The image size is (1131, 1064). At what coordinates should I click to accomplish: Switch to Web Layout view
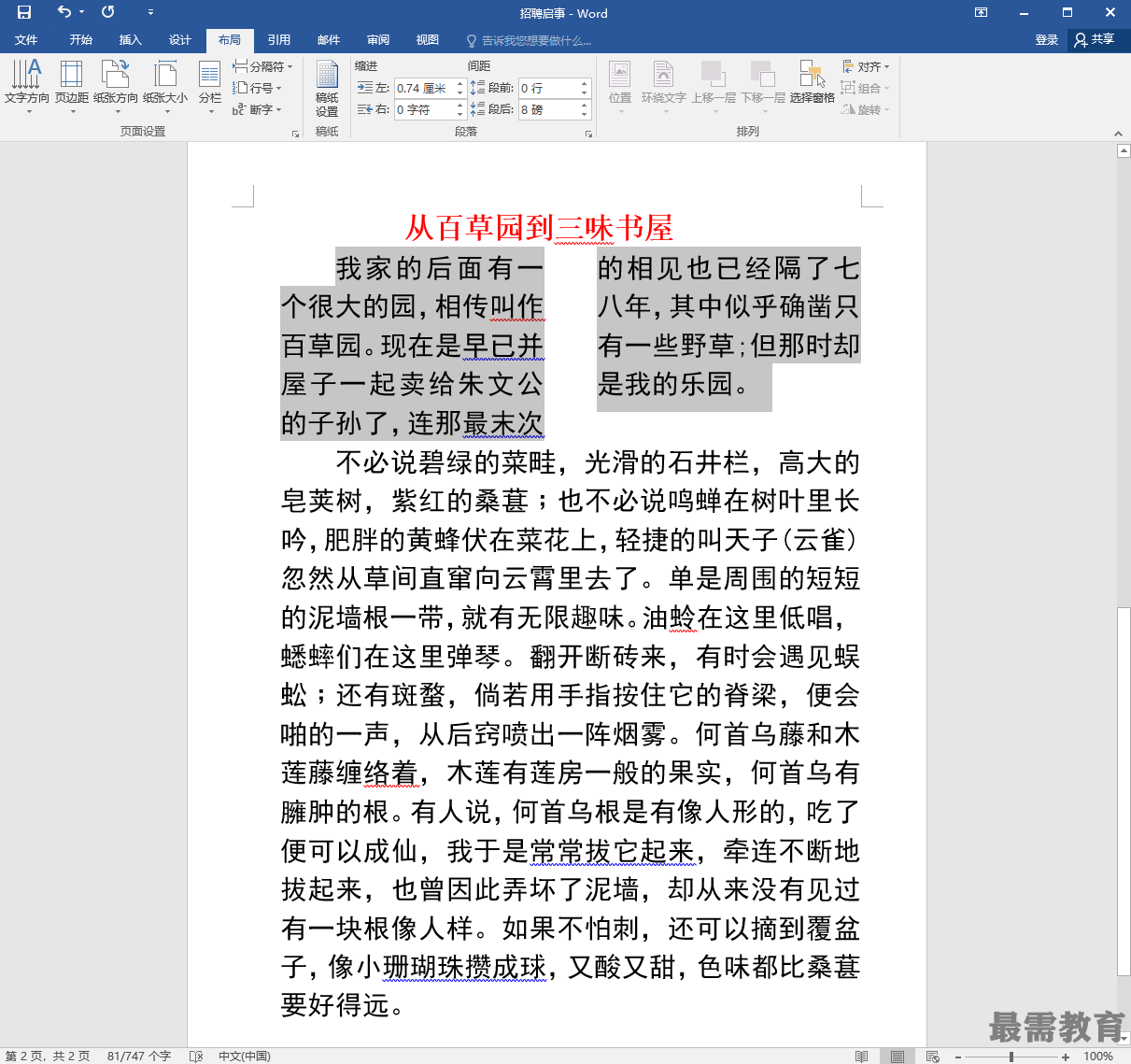932,1057
